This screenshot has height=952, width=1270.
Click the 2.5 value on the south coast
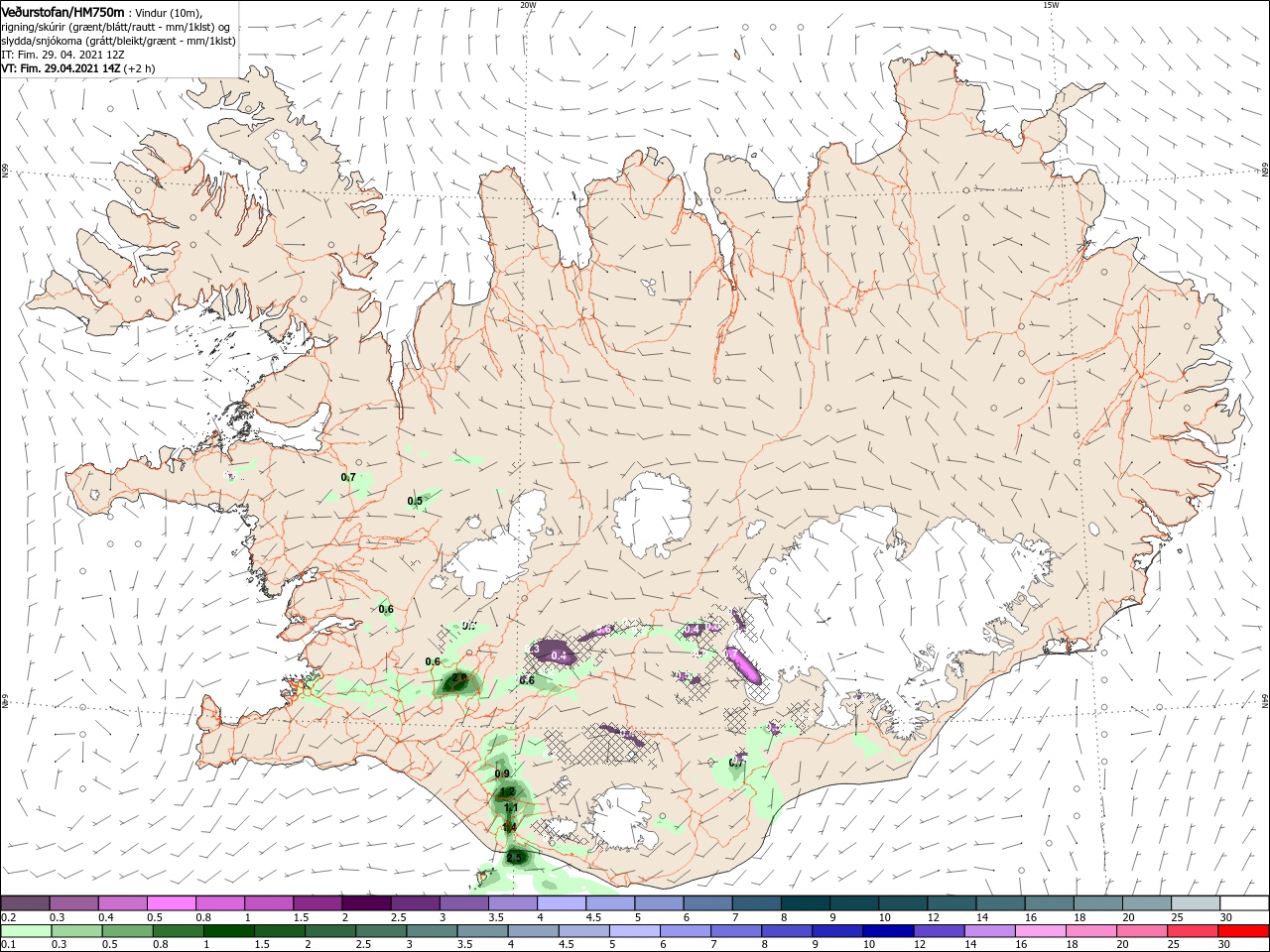[x=514, y=858]
